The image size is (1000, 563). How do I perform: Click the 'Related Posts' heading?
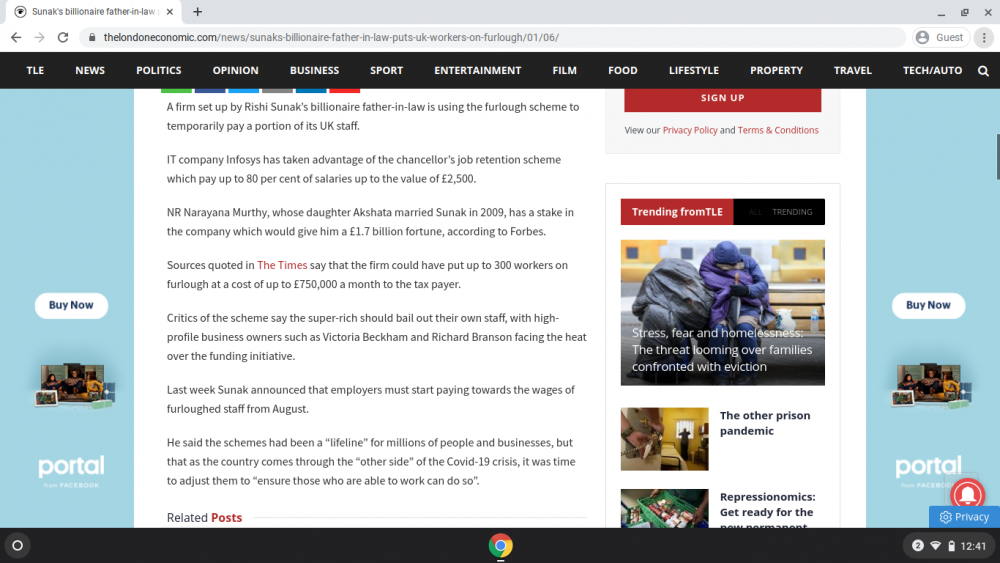pyautogui.click(x=204, y=518)
